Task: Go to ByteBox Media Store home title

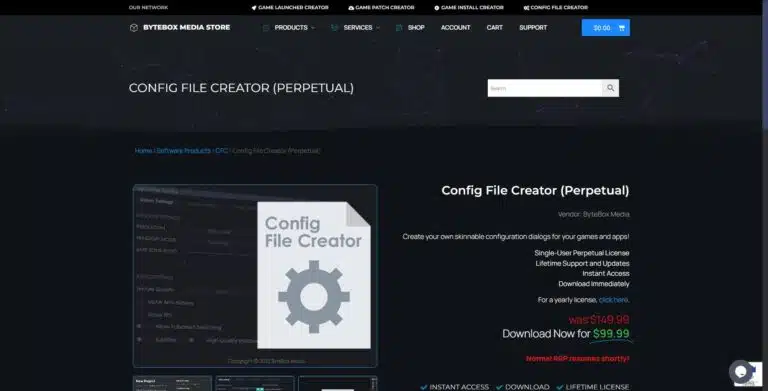Action: pyautogui.click(x=187, y=27)
